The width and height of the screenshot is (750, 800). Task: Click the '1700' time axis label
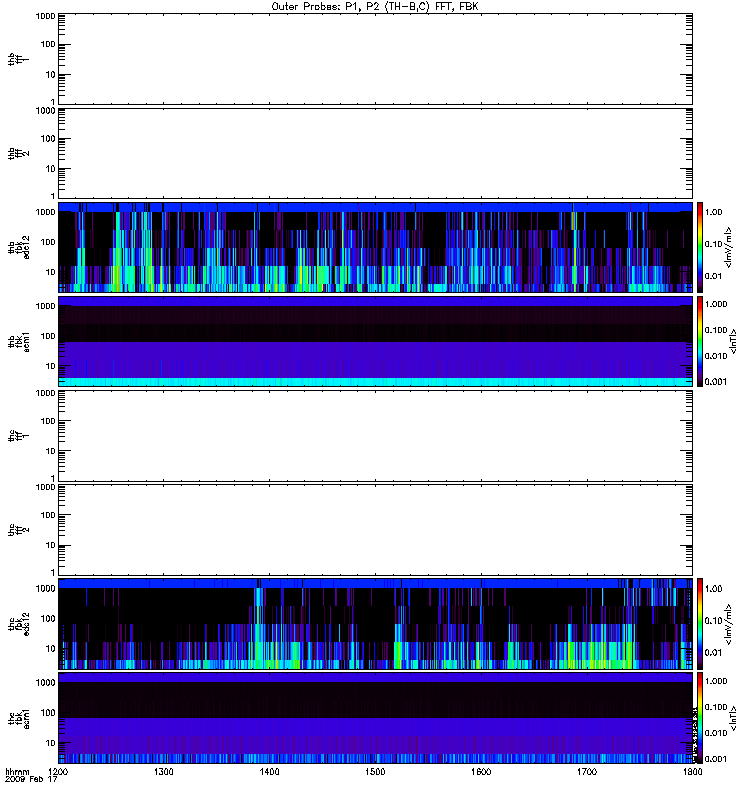point(587,772)
